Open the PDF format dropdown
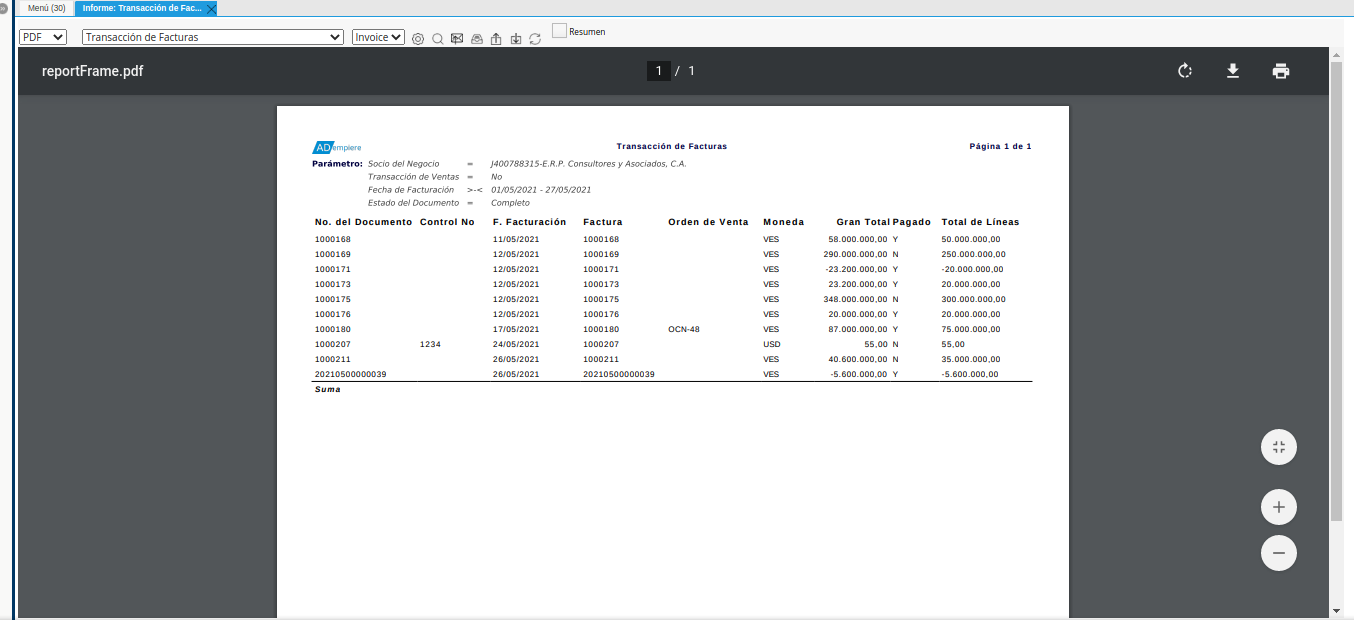This screenshot has width=1354, height=620. click(x=43, y=37)
